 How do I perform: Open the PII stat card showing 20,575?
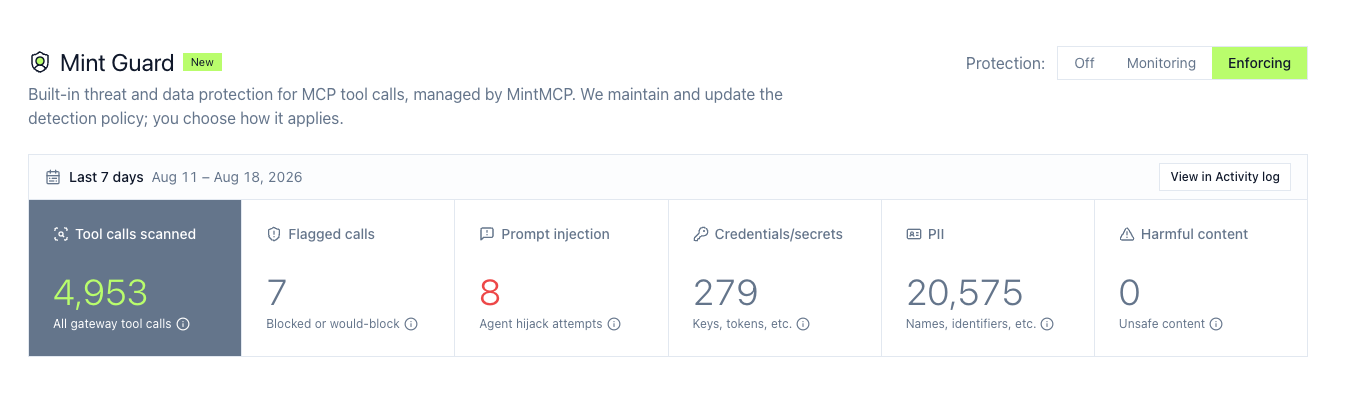988,278
